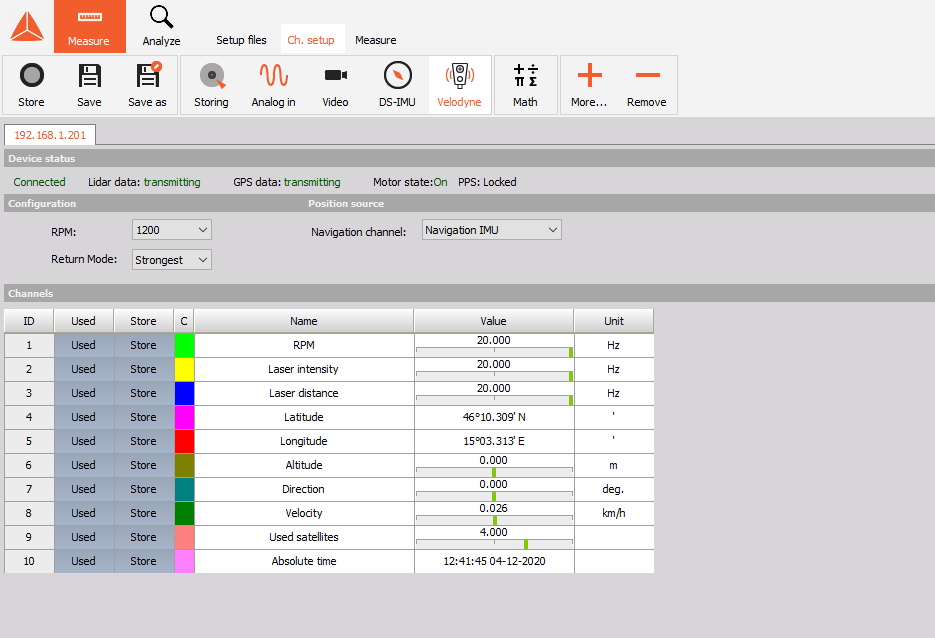The width and height of the screenshot is (935, 638).
Task: Open the Storing settings
Action: pyautogui.click(x=211, y=85)
